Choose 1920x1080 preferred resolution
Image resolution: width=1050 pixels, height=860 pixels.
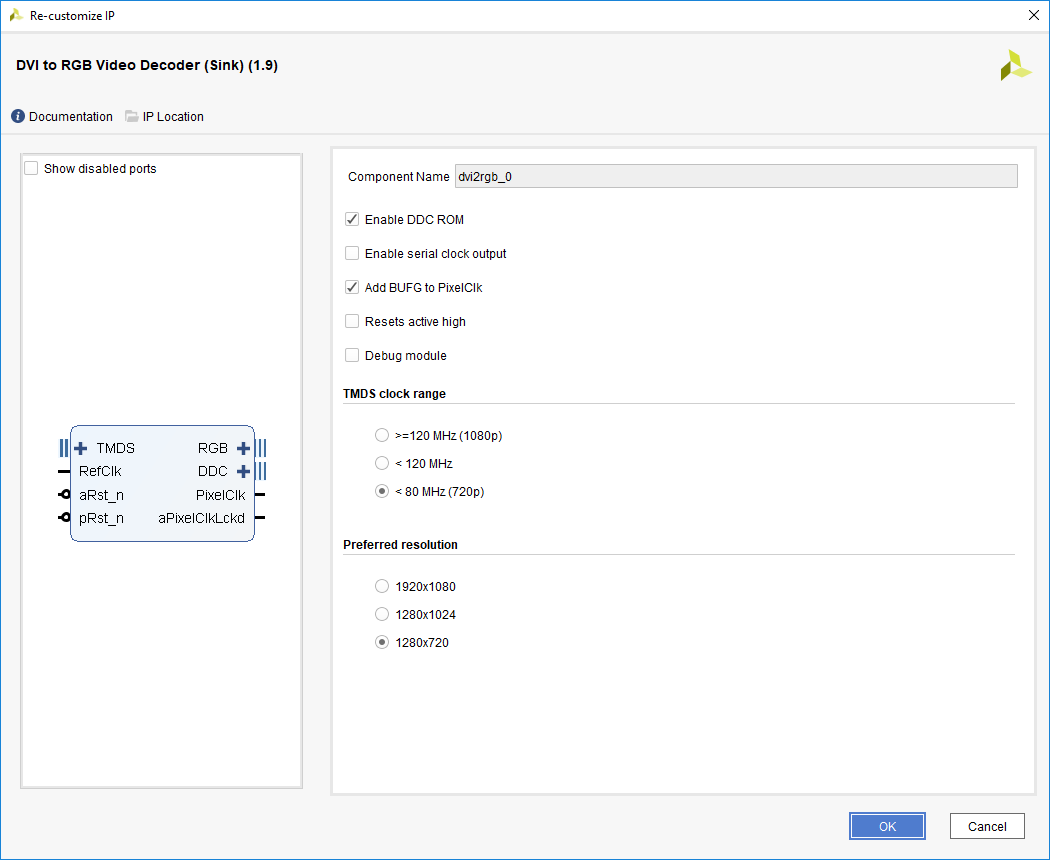click(x=382, y=587)
